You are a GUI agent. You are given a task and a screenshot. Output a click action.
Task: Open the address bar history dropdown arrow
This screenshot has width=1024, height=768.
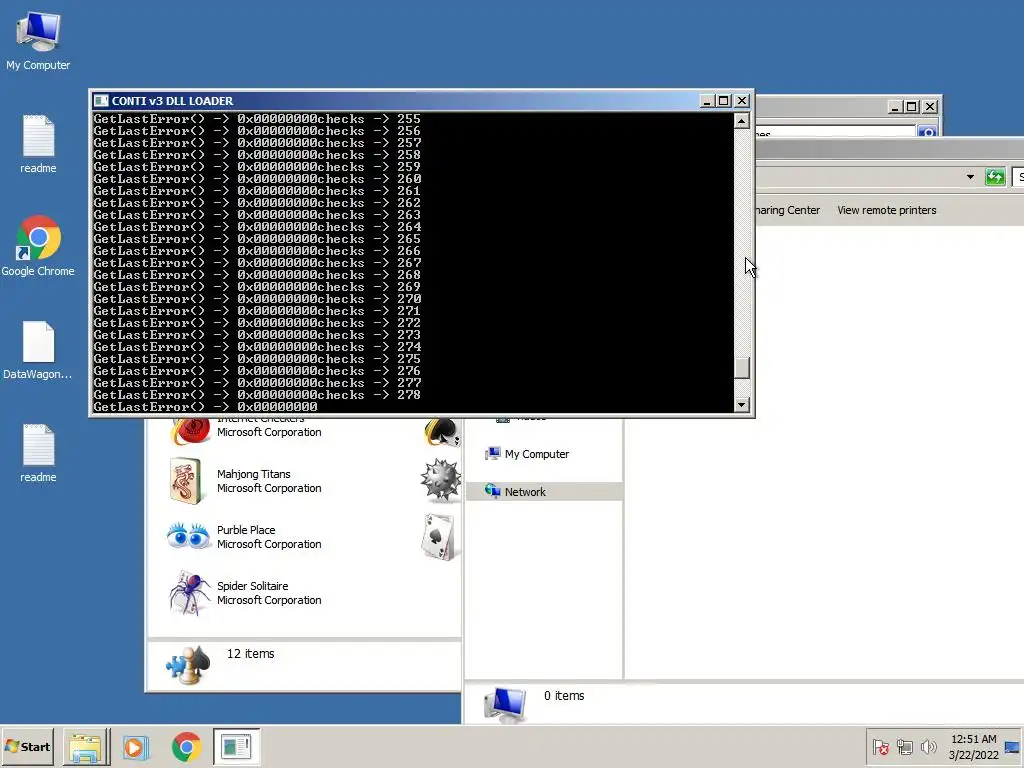click(x=970, y=177)
